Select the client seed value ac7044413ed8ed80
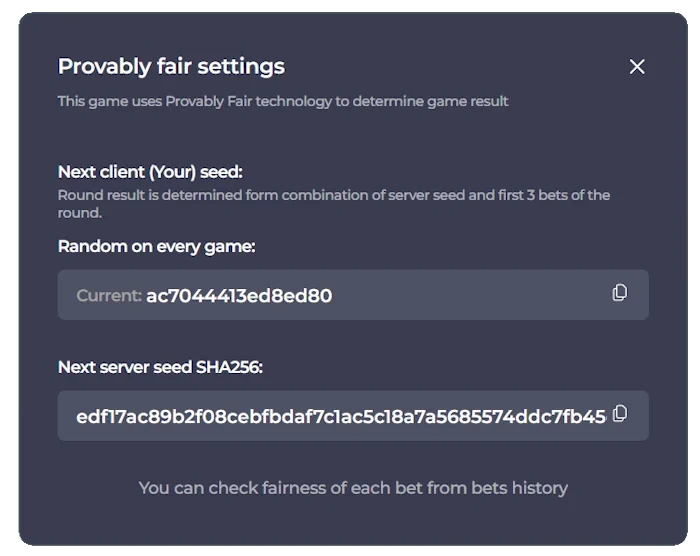 [239, 296]
